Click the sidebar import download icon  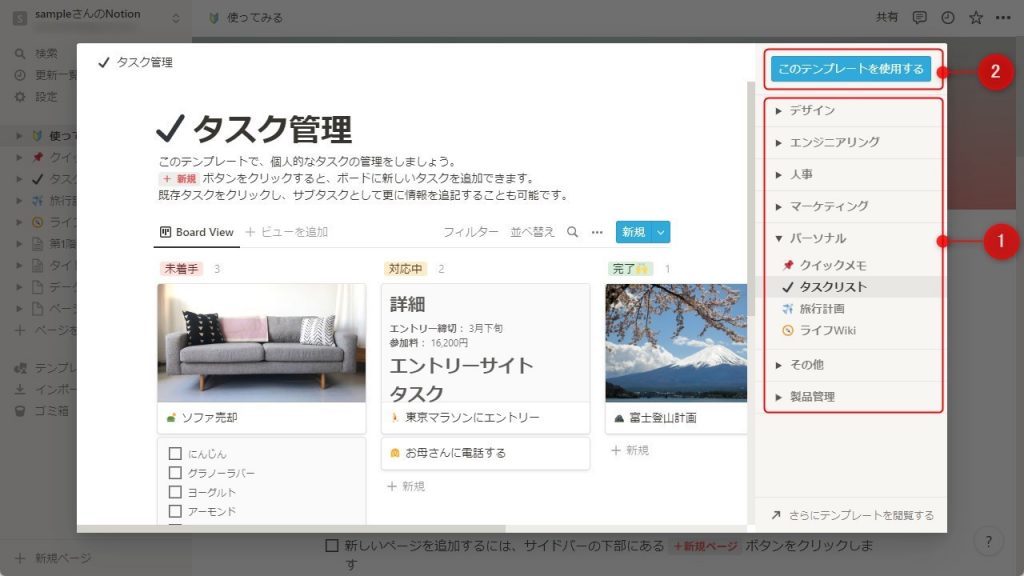(20, 389)
